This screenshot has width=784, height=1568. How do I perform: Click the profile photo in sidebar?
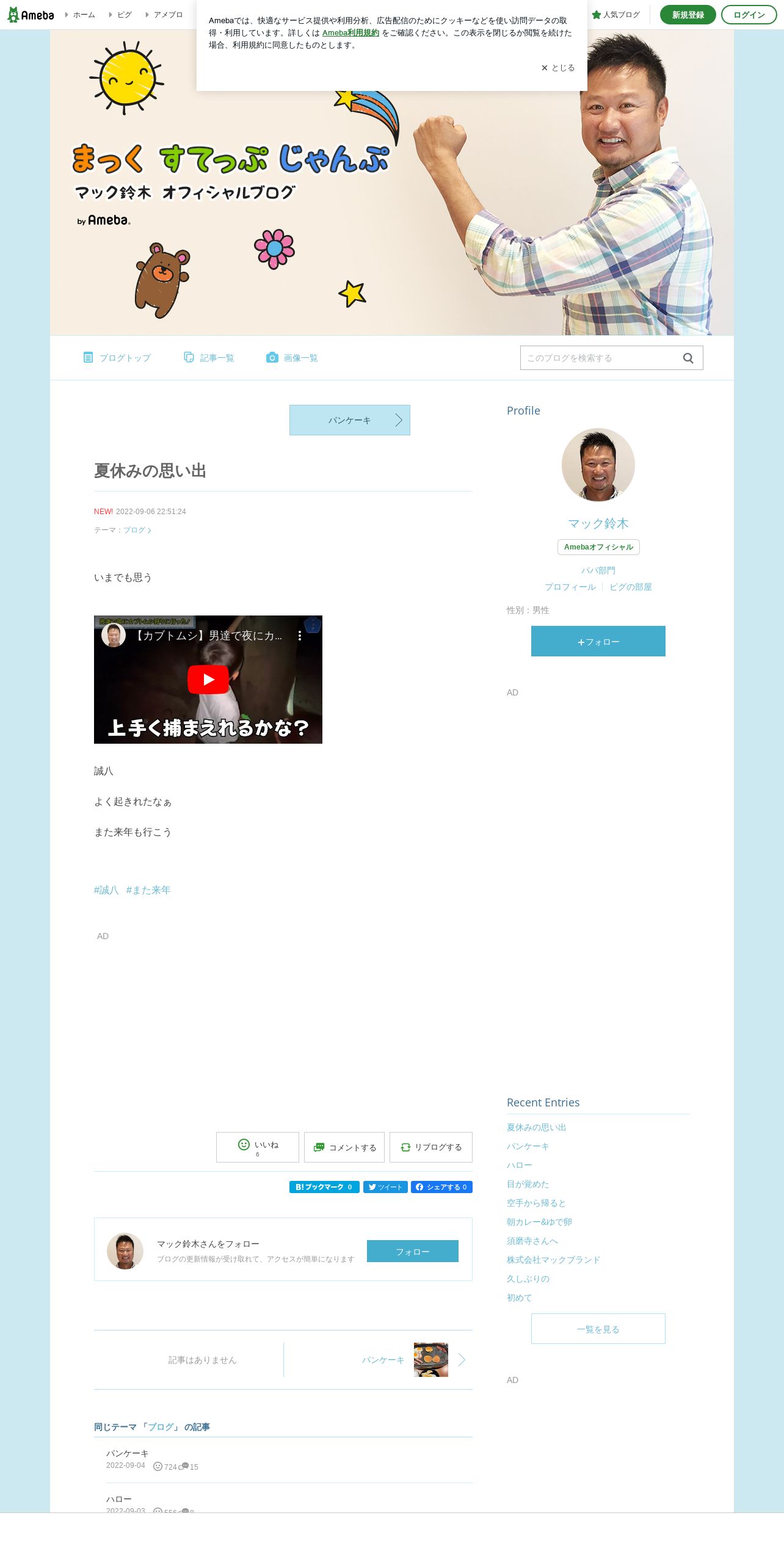598,465
